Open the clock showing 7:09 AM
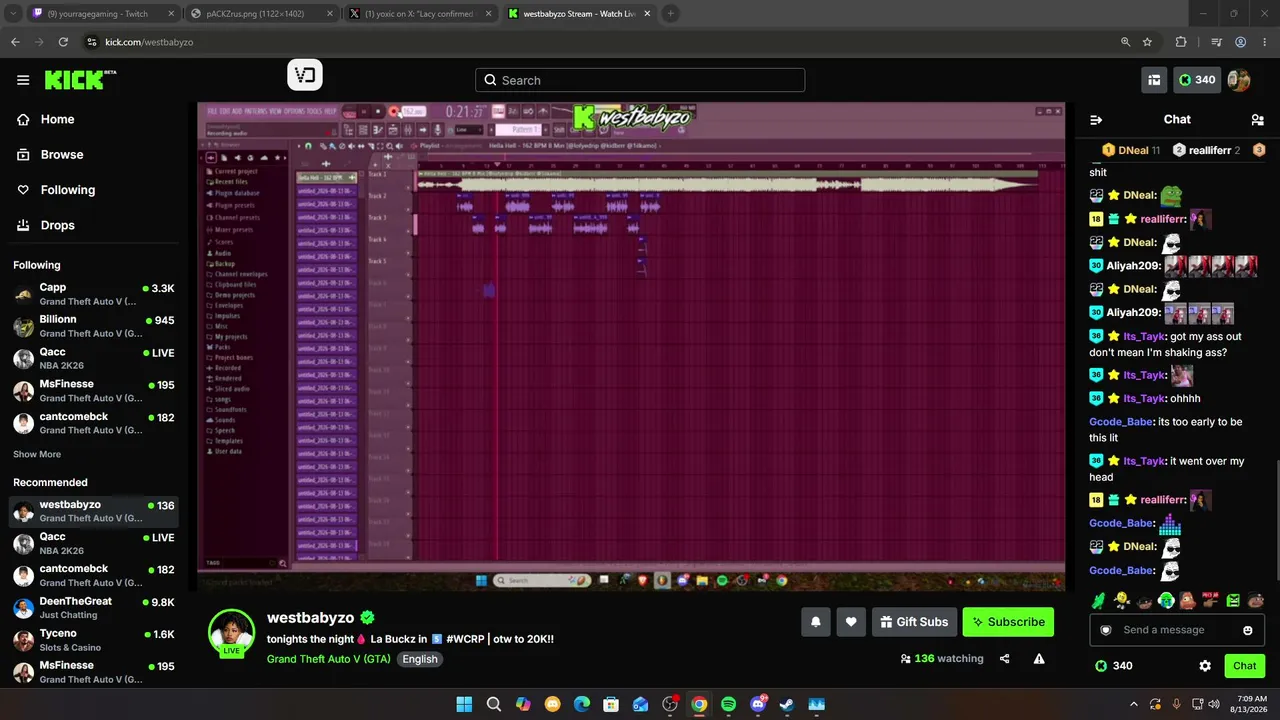1280x720 pixels. pos(1251,704)
